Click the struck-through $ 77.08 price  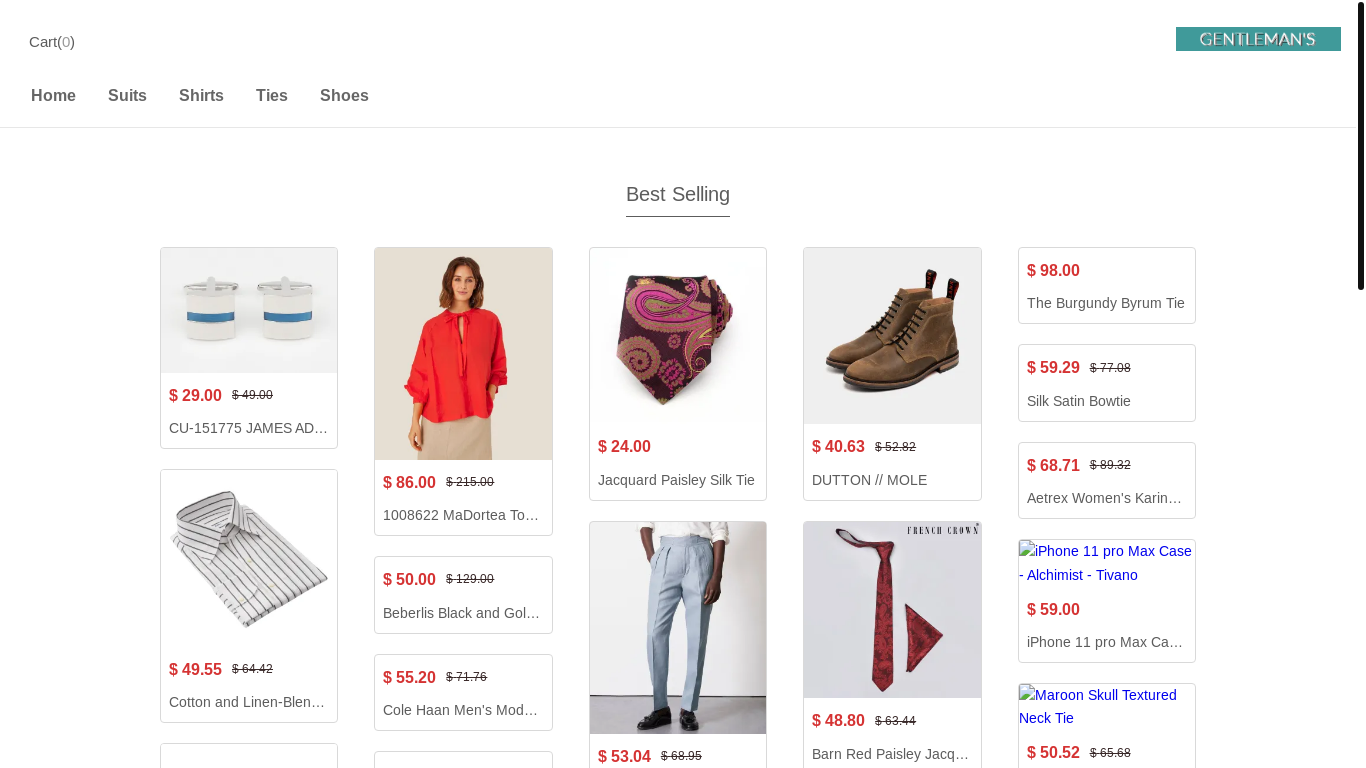(x=1110, y=368)
